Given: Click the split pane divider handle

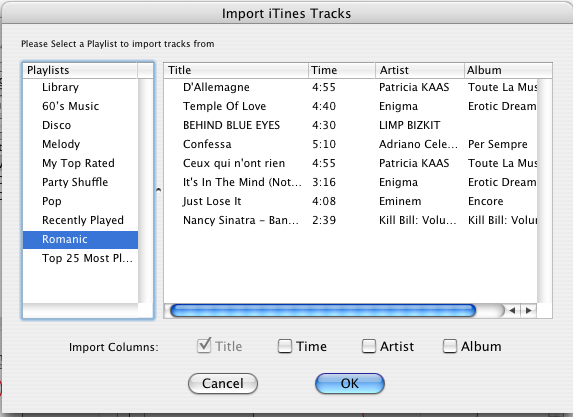Looking at the screenshot, I should [x=159, y=190].
